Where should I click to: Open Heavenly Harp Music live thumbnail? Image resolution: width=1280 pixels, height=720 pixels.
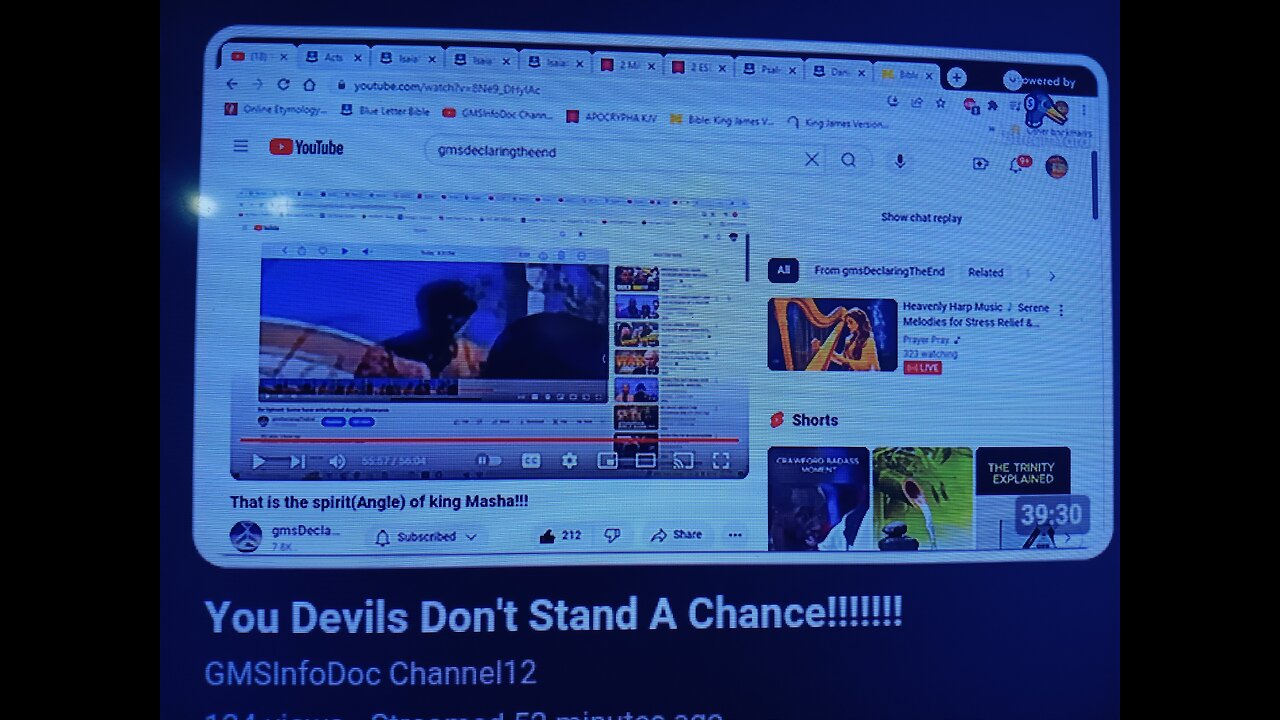pos(832,334)
